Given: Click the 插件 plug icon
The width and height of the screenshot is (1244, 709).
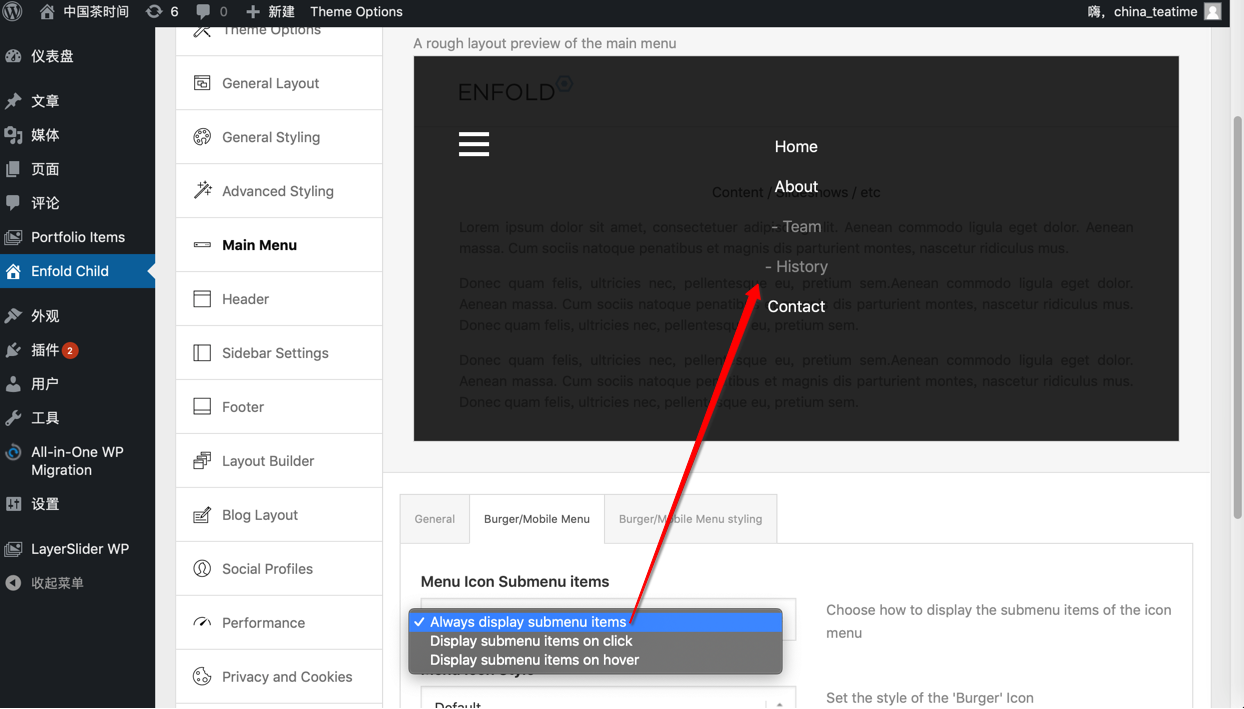Looking at the screenshot, I should (13, 350).
